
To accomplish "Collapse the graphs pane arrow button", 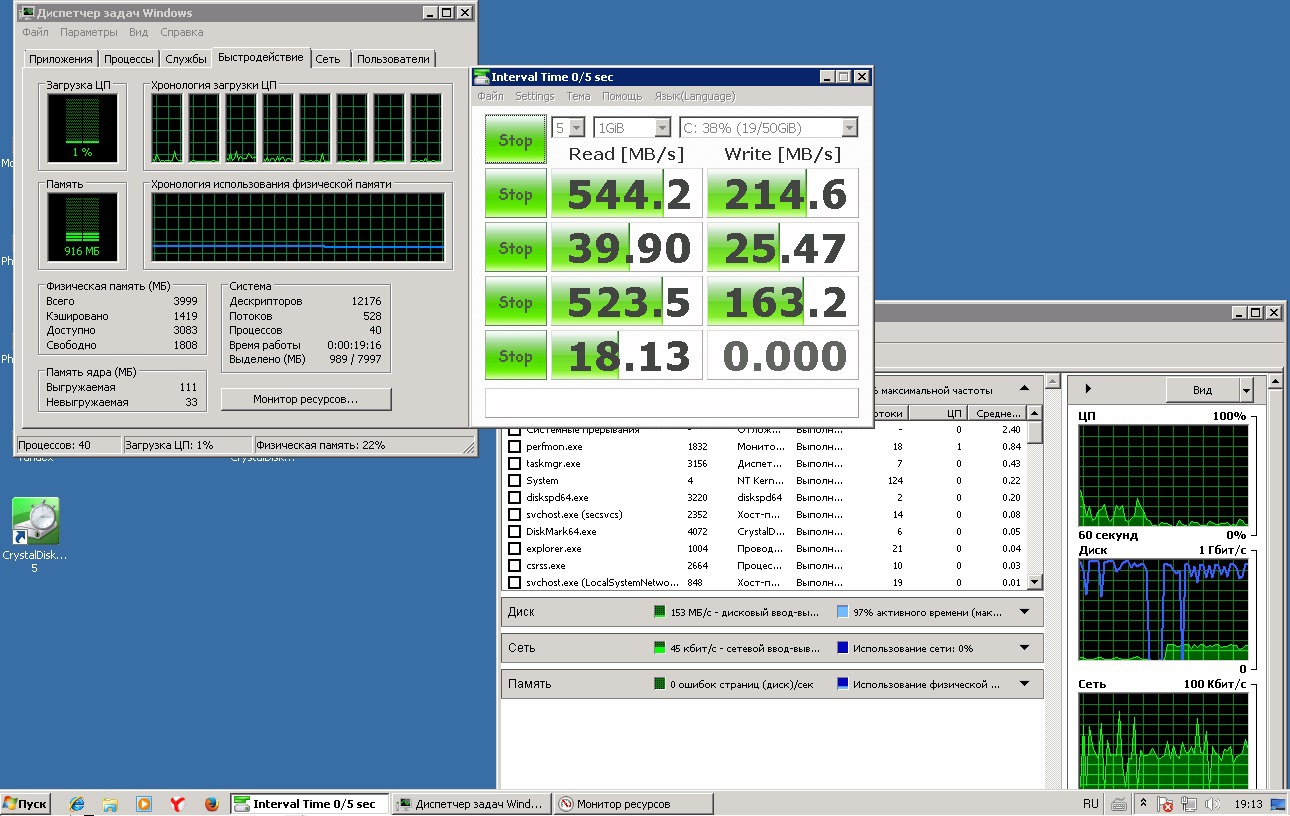I will [x=1088, y=389].
